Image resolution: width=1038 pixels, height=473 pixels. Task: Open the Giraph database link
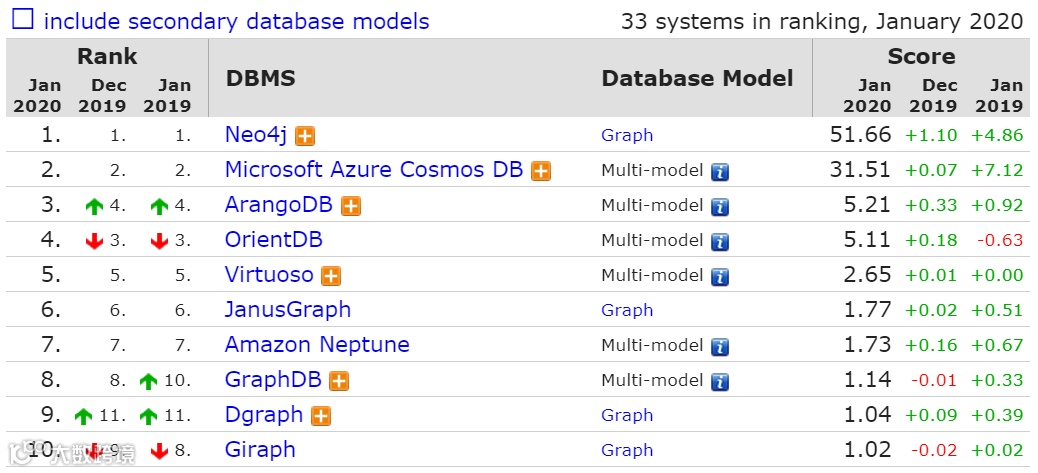[260, 450]
